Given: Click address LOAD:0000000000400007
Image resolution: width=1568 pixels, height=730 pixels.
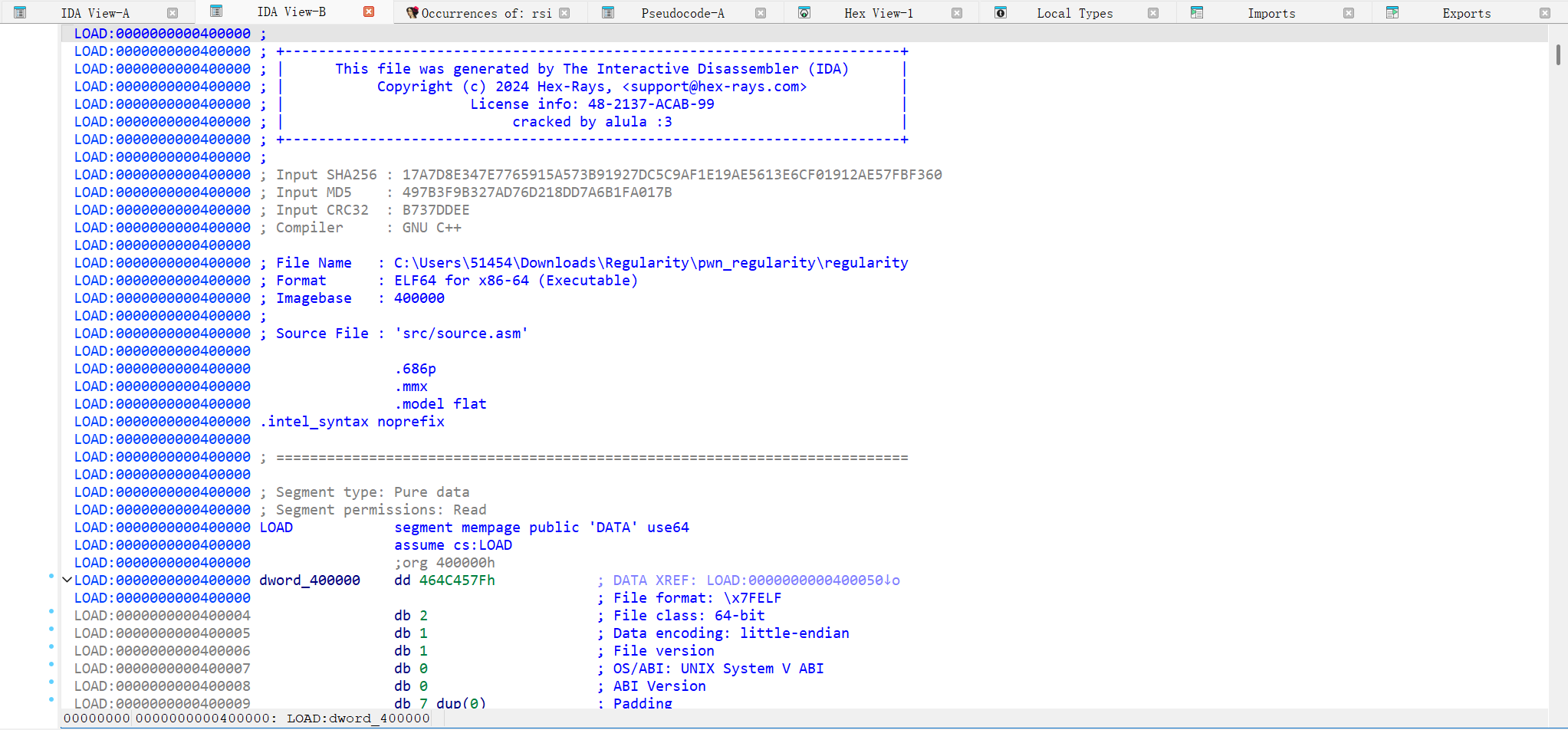Looking at the screenshot, I should [163, 669].
